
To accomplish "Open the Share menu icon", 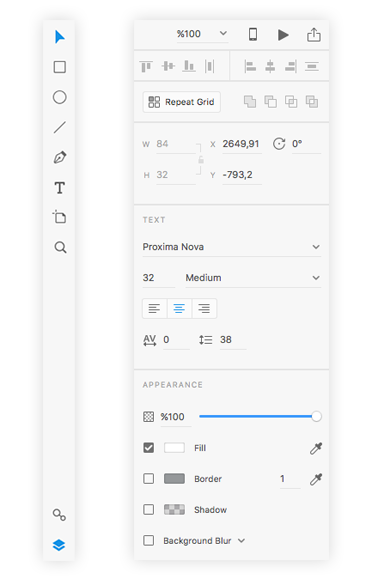I will pos(314,34).
